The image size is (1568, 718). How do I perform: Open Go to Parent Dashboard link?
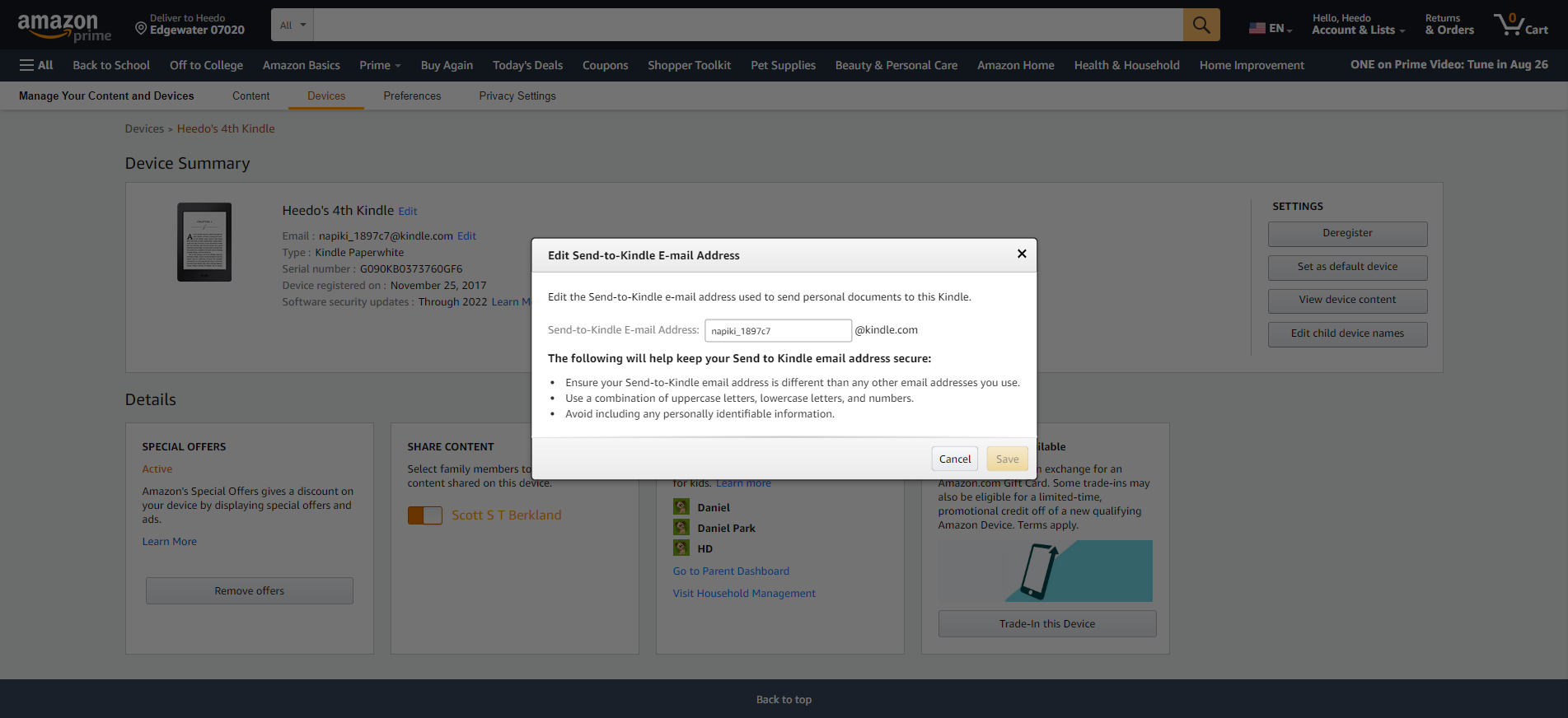pos(731,571)
